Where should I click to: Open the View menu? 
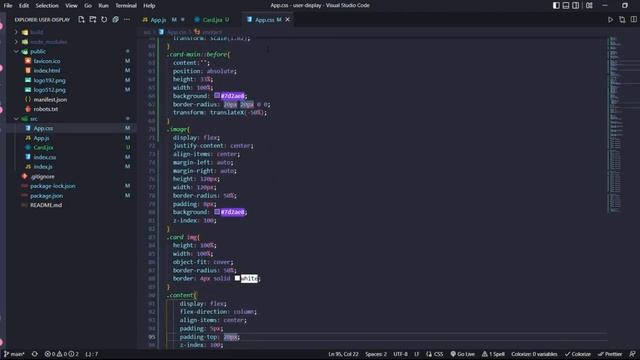click(71, 6)
